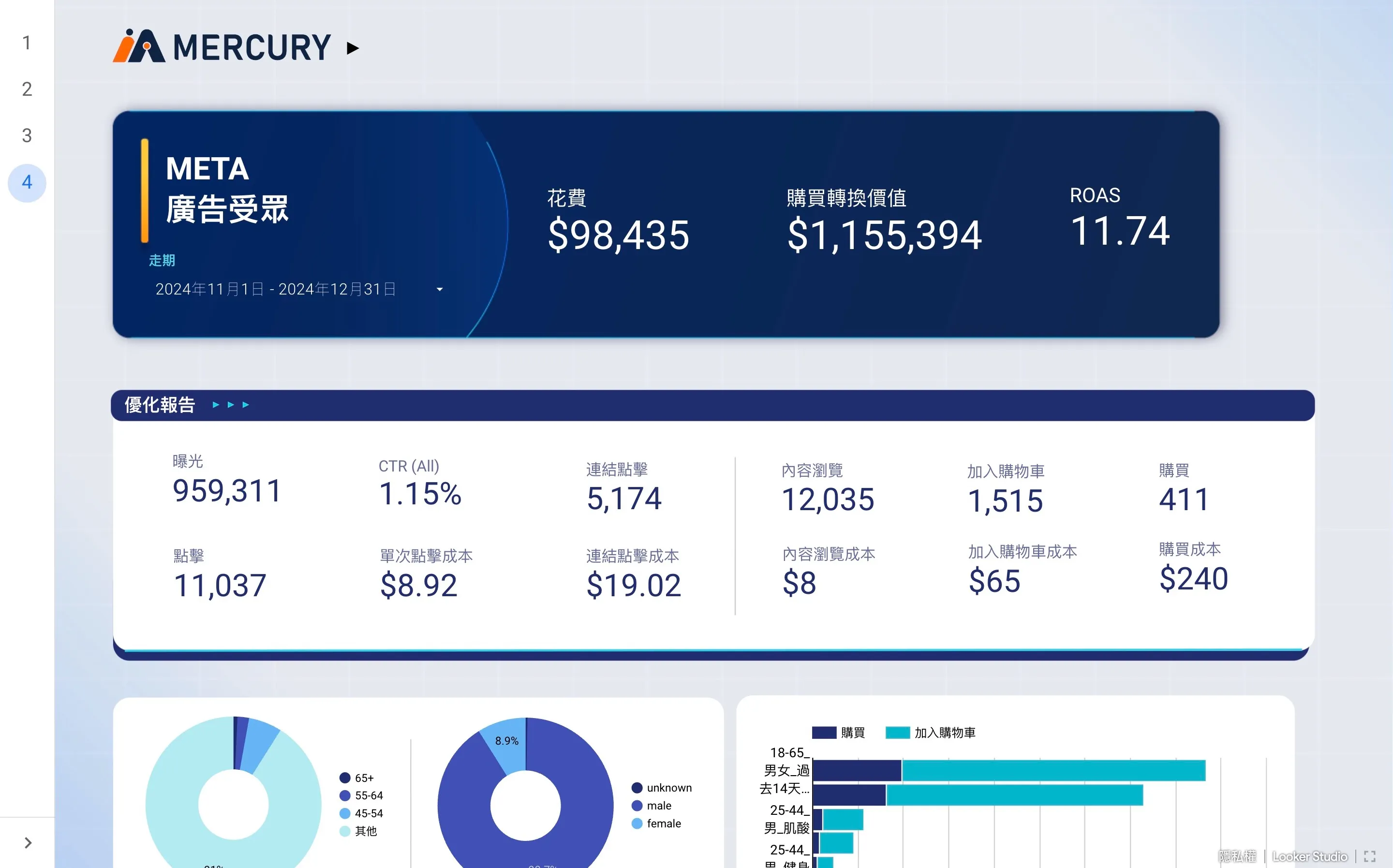The height and width of the screenshot is (868, 1393).
Task: Select current page 4 in sidebar
Action: point(27,183)
